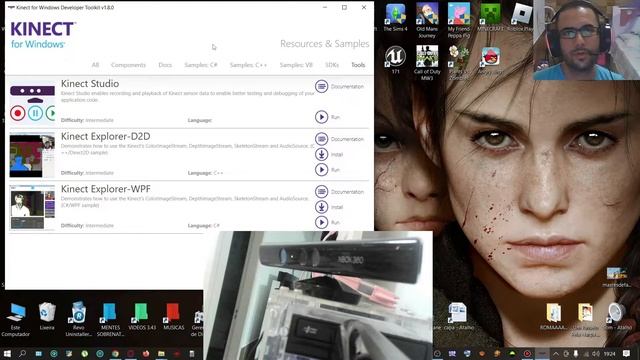The width and height of the screenshot is (640, 360).
Task: Select the All filter tab
Action: pyautogui.click(x=95, y=65)
